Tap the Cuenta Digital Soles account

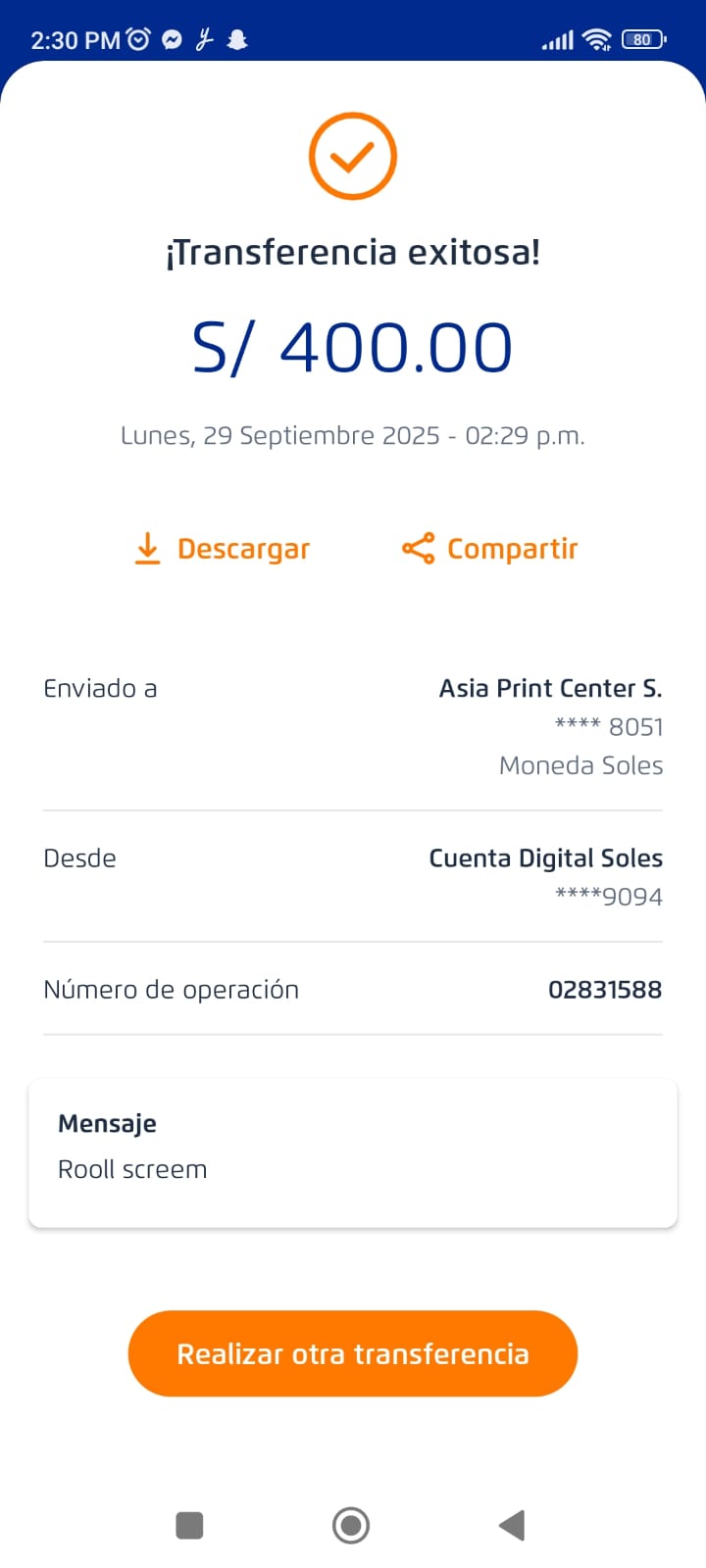point(545,858)
